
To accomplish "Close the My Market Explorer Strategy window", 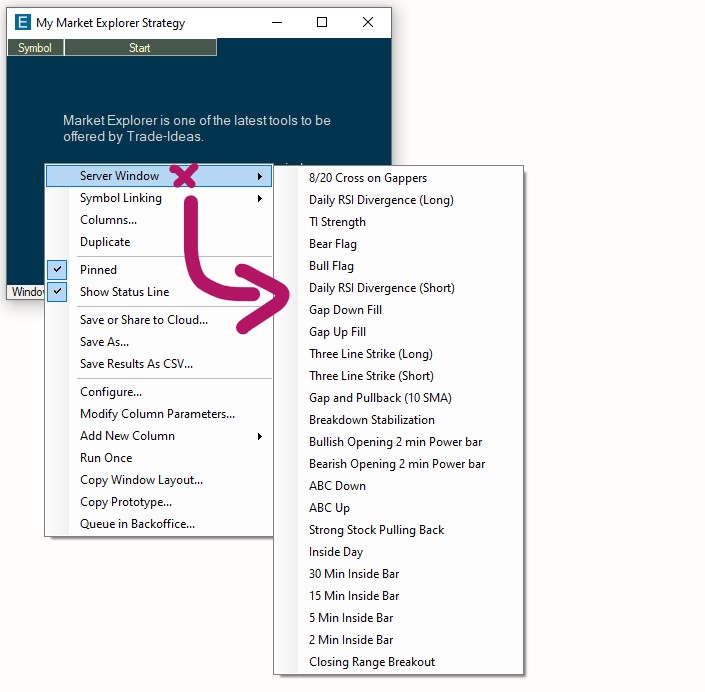I will [x=368, y=22].
